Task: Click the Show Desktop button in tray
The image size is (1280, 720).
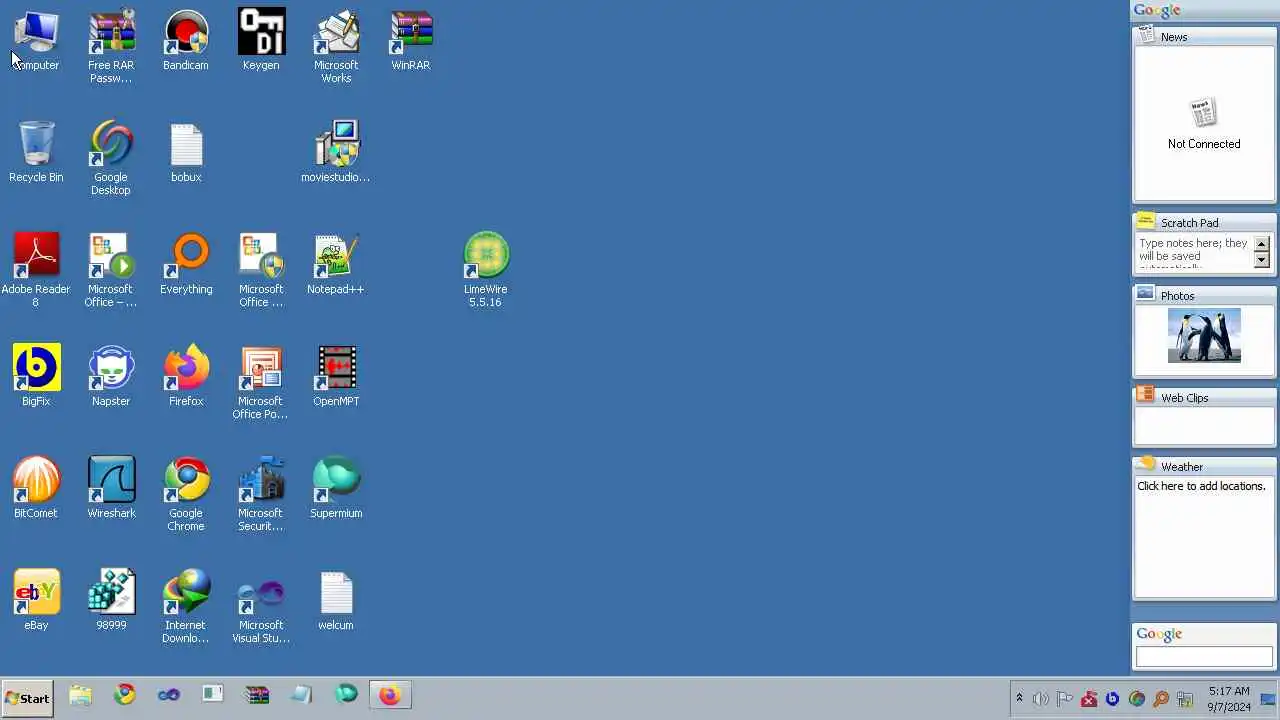Action: [1268, 699]
